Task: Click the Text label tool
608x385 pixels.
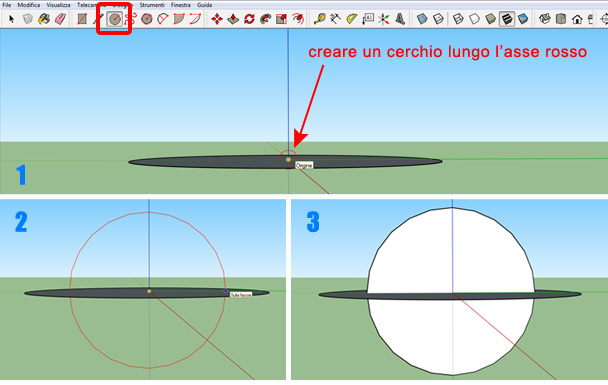Action: pyautogui.click(x=368, y=19)
